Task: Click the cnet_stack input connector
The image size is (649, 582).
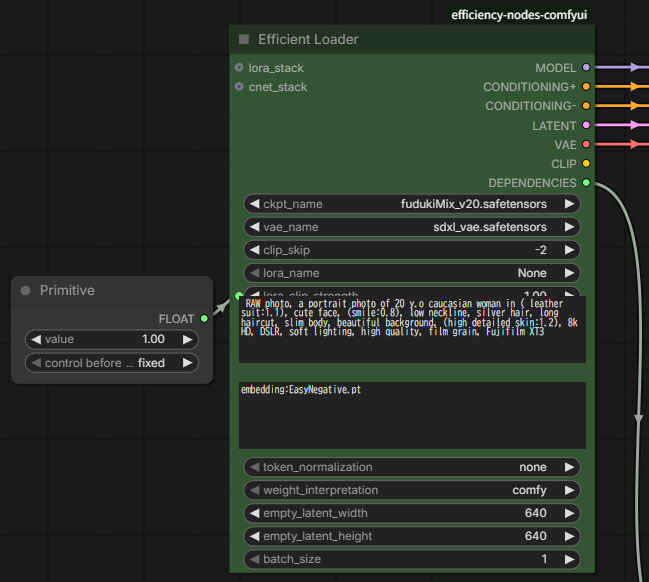Action: [x=239, y=87]
